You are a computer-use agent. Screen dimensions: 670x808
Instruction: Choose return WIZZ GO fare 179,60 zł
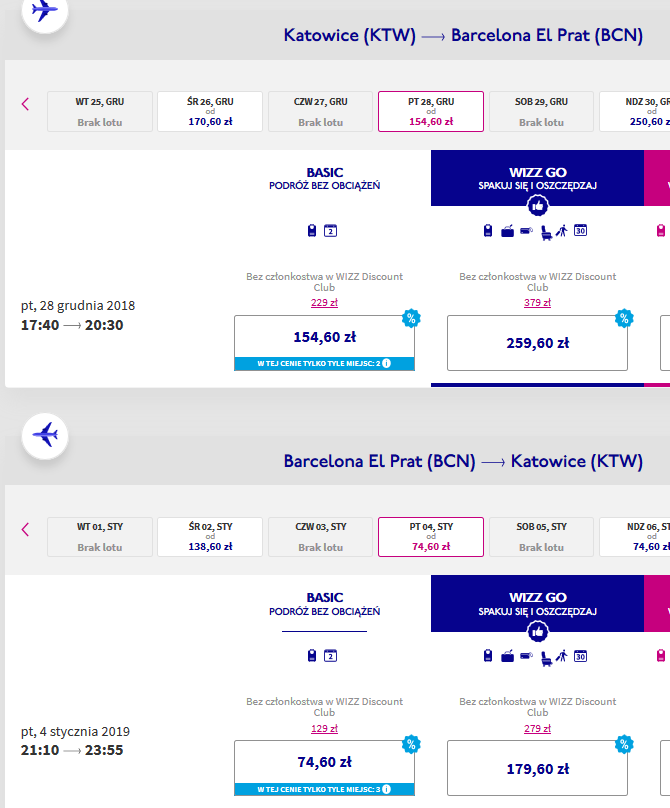(538, 768)
